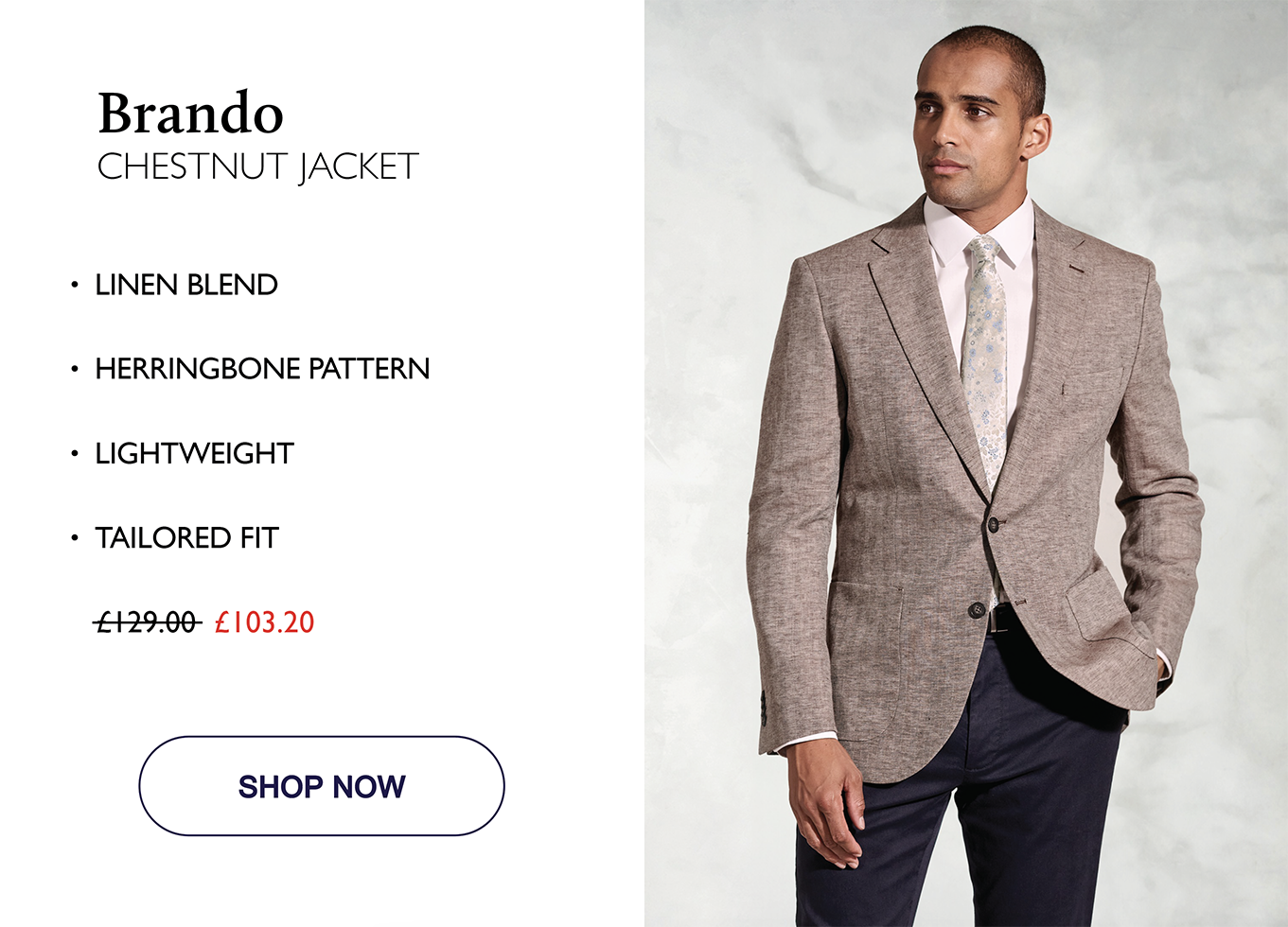Viewport: 1288px width, 927px height.
Task: Click the red £103.20 sale price
Action: tap(265, 622)
